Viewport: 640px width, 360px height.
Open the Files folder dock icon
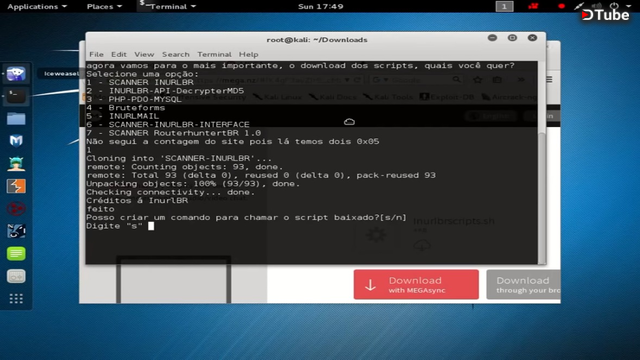coord(16,119)
